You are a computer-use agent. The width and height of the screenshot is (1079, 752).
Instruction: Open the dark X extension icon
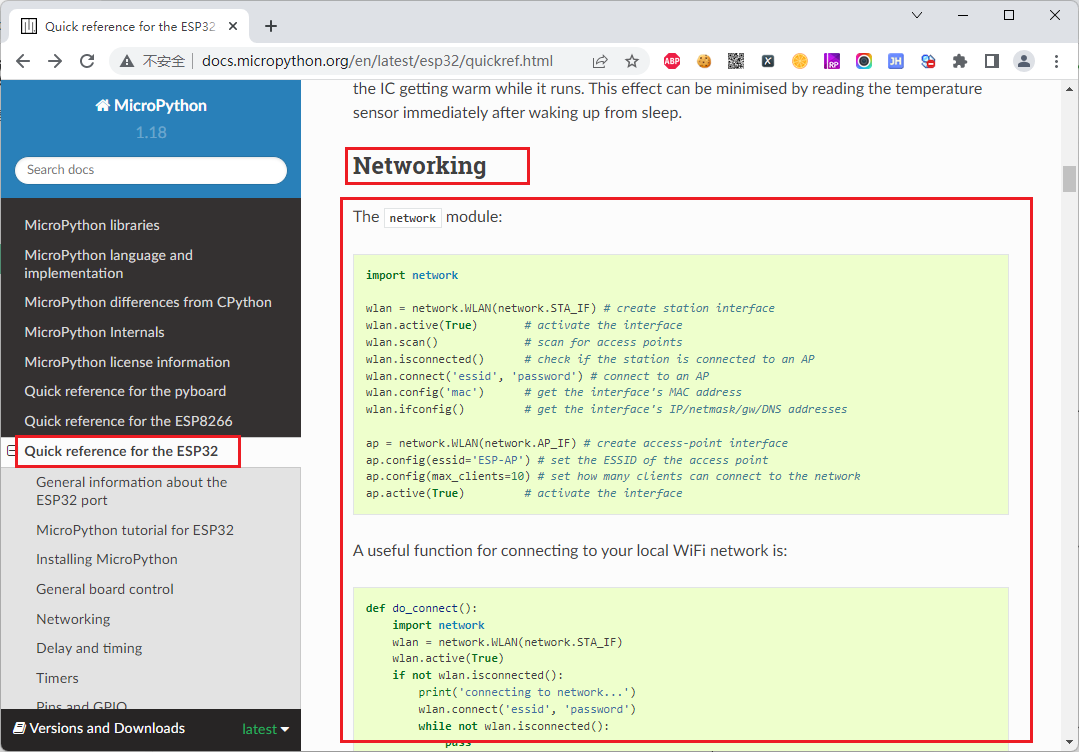tap(768, 61)
